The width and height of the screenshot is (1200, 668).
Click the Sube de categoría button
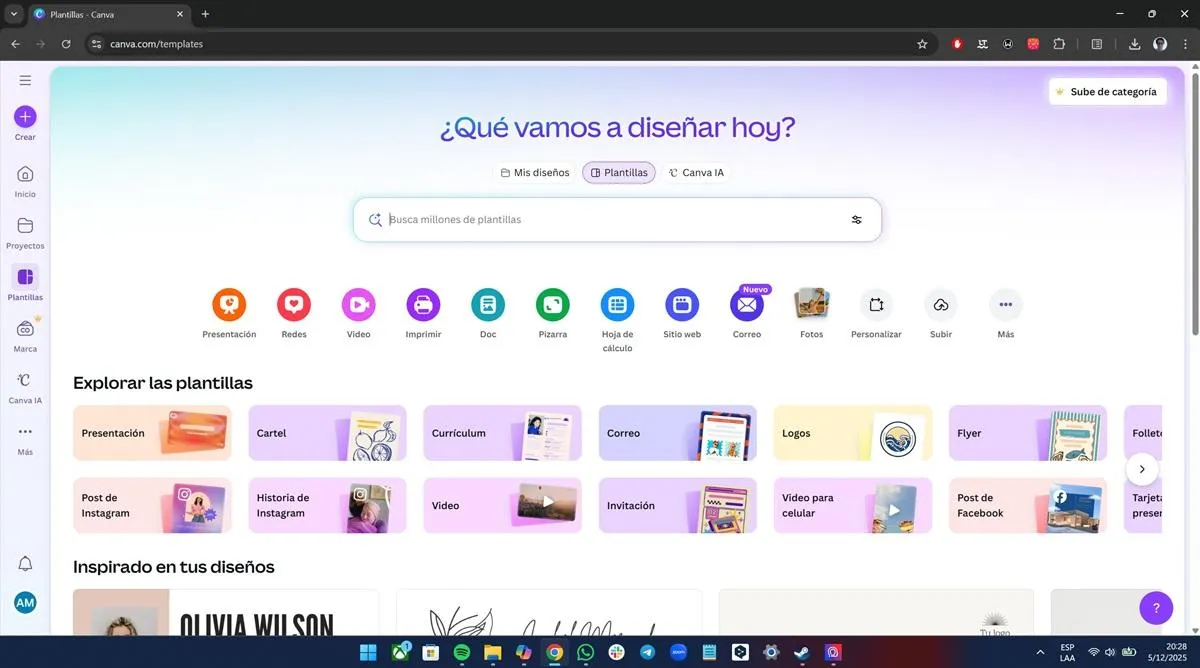click(x=1107, y=91)
